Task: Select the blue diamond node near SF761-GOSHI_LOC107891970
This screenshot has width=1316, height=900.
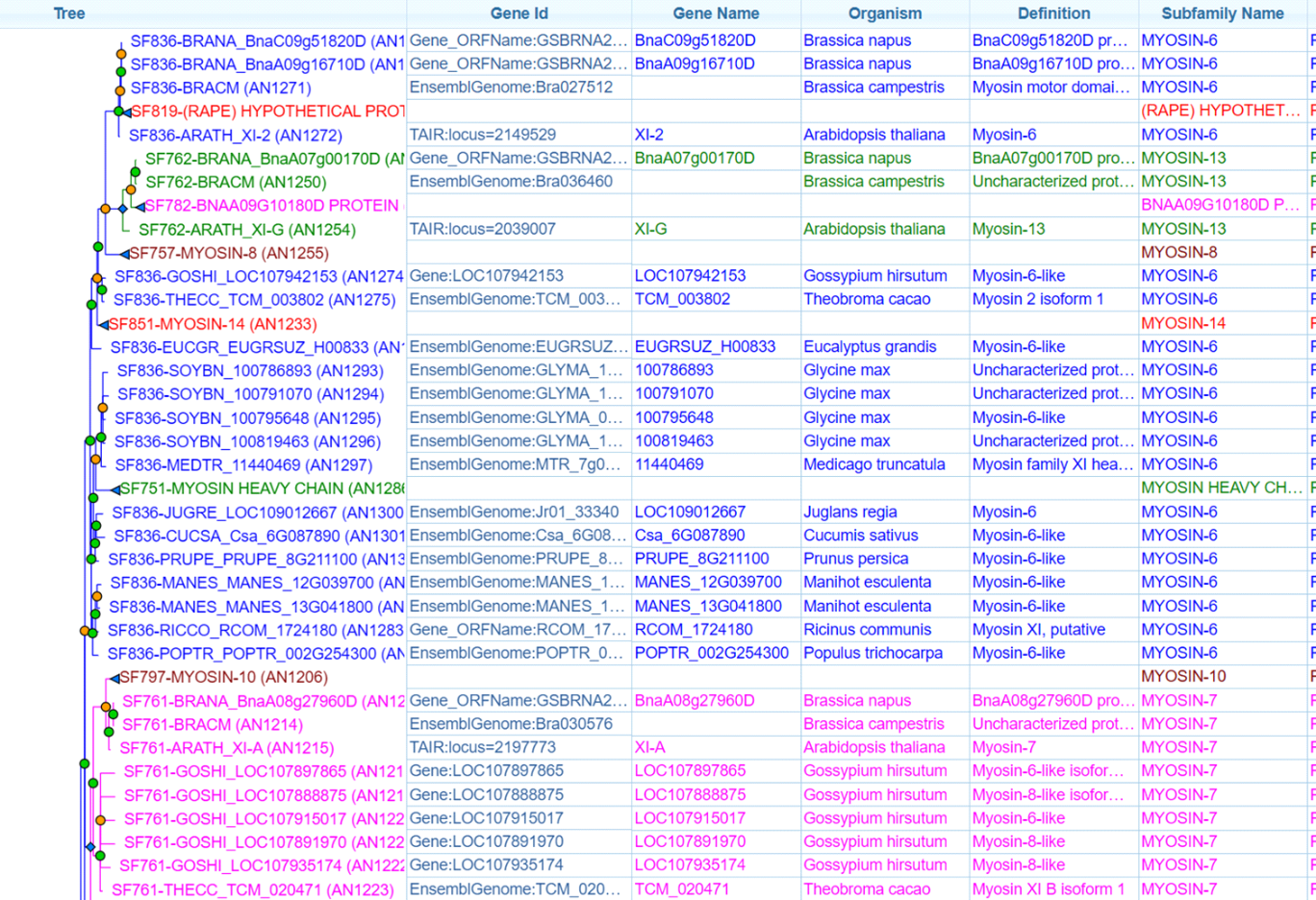Action: [90, 847]
